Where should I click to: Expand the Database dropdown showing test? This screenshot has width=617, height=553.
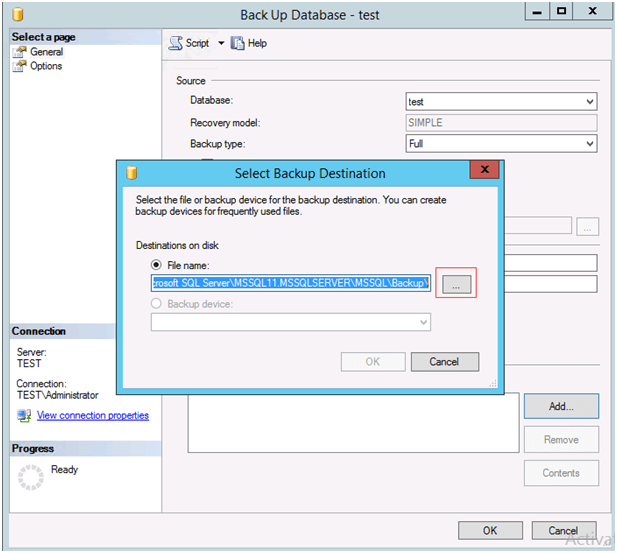click(589, 102)
